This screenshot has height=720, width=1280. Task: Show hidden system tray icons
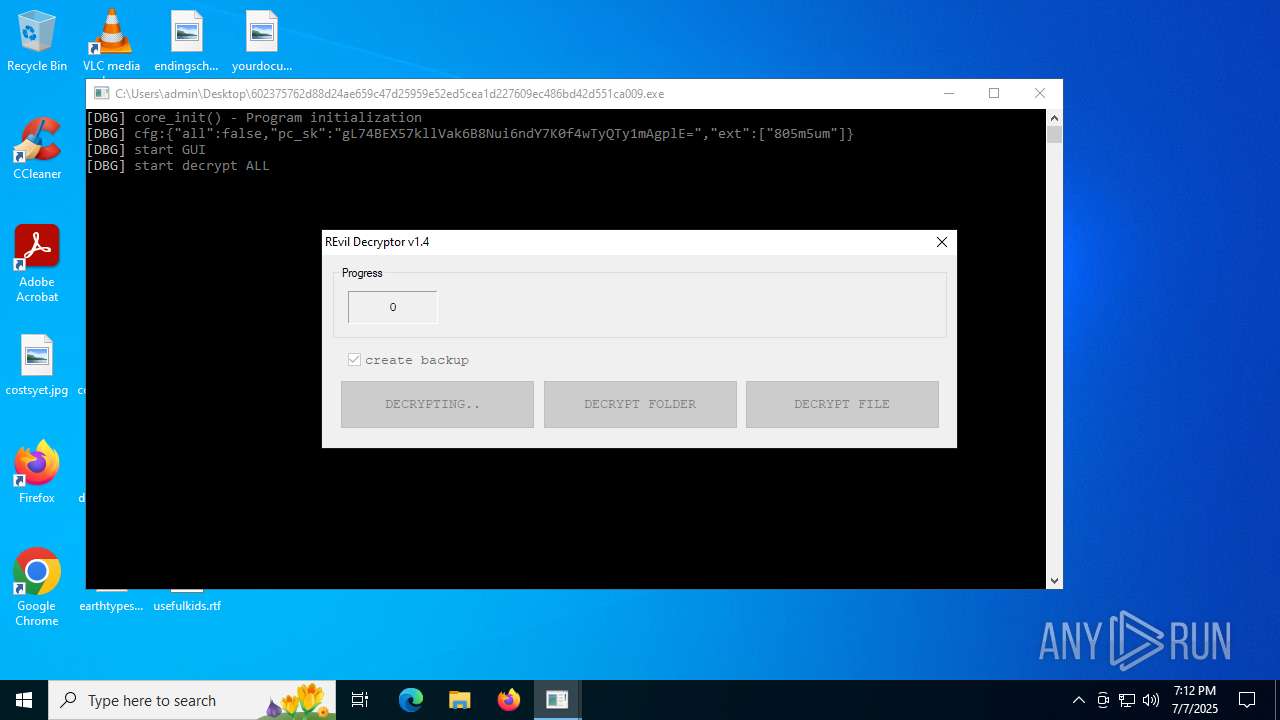[x=1078, y=700]
